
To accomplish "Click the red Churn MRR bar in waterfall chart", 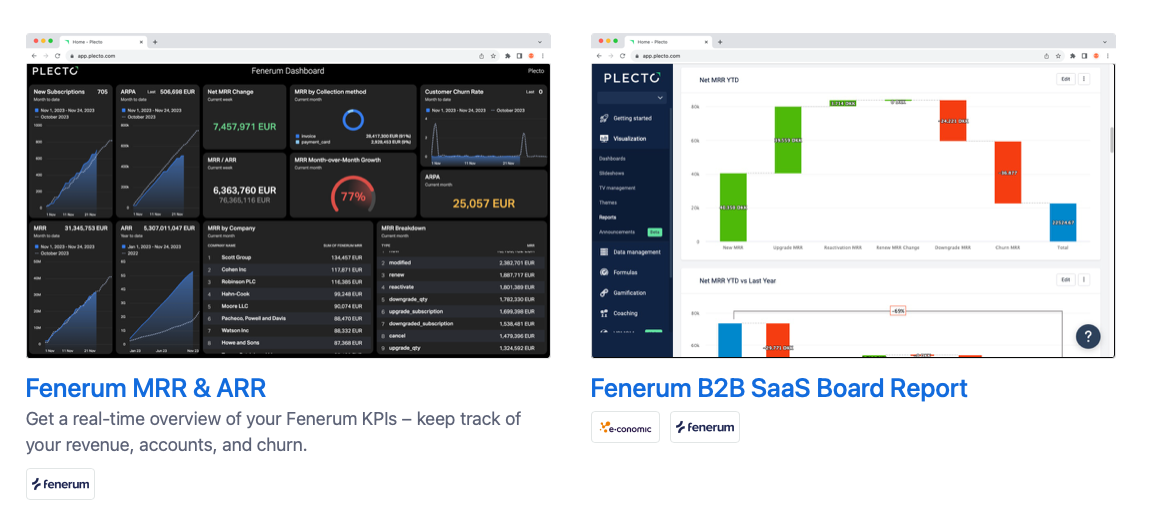I will [x=1008, y=173].
